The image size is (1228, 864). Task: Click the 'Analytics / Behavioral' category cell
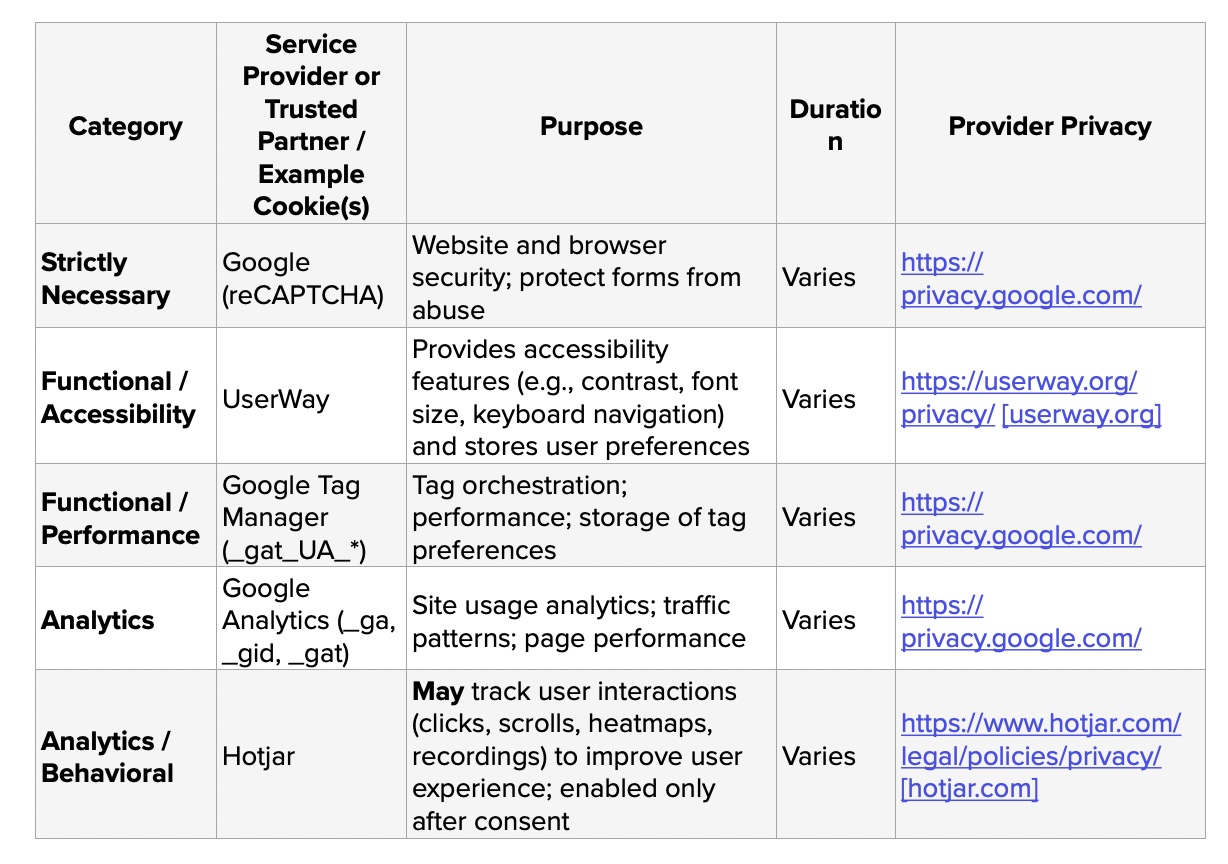107,757
